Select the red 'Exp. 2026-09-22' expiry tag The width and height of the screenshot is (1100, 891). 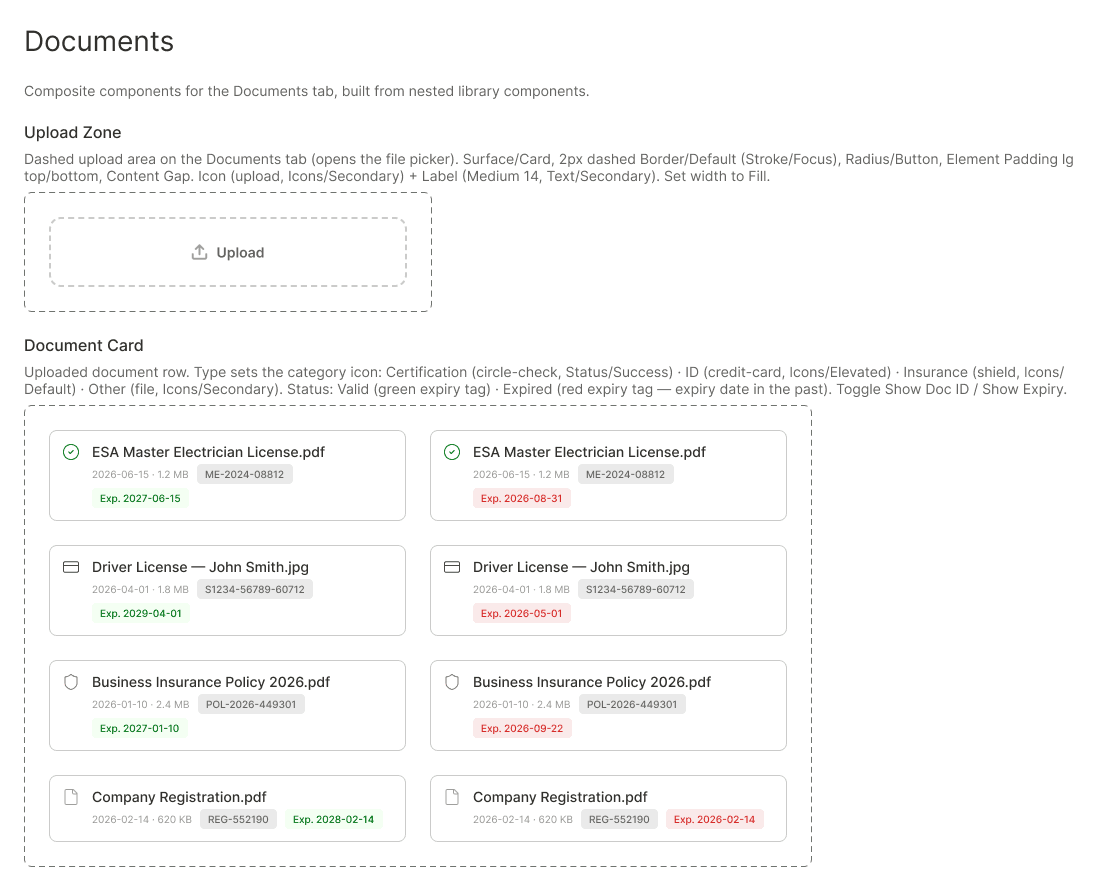click(x=522, y=728)
